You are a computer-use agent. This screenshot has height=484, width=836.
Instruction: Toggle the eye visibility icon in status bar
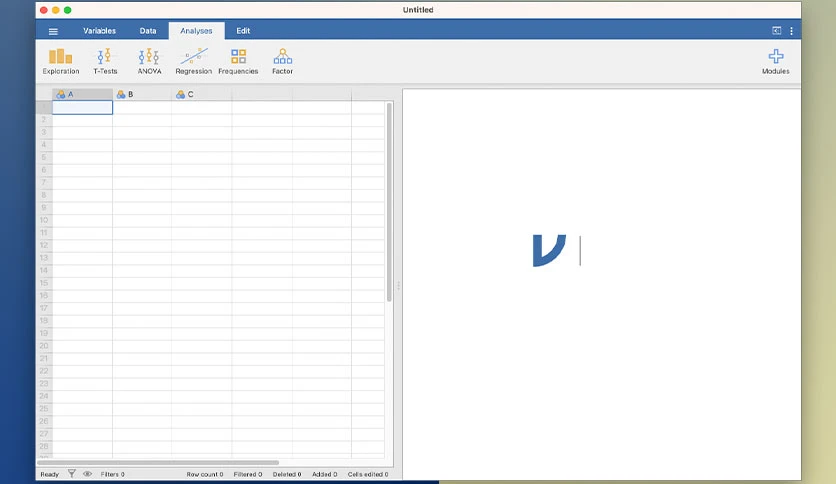coord(87,473)
